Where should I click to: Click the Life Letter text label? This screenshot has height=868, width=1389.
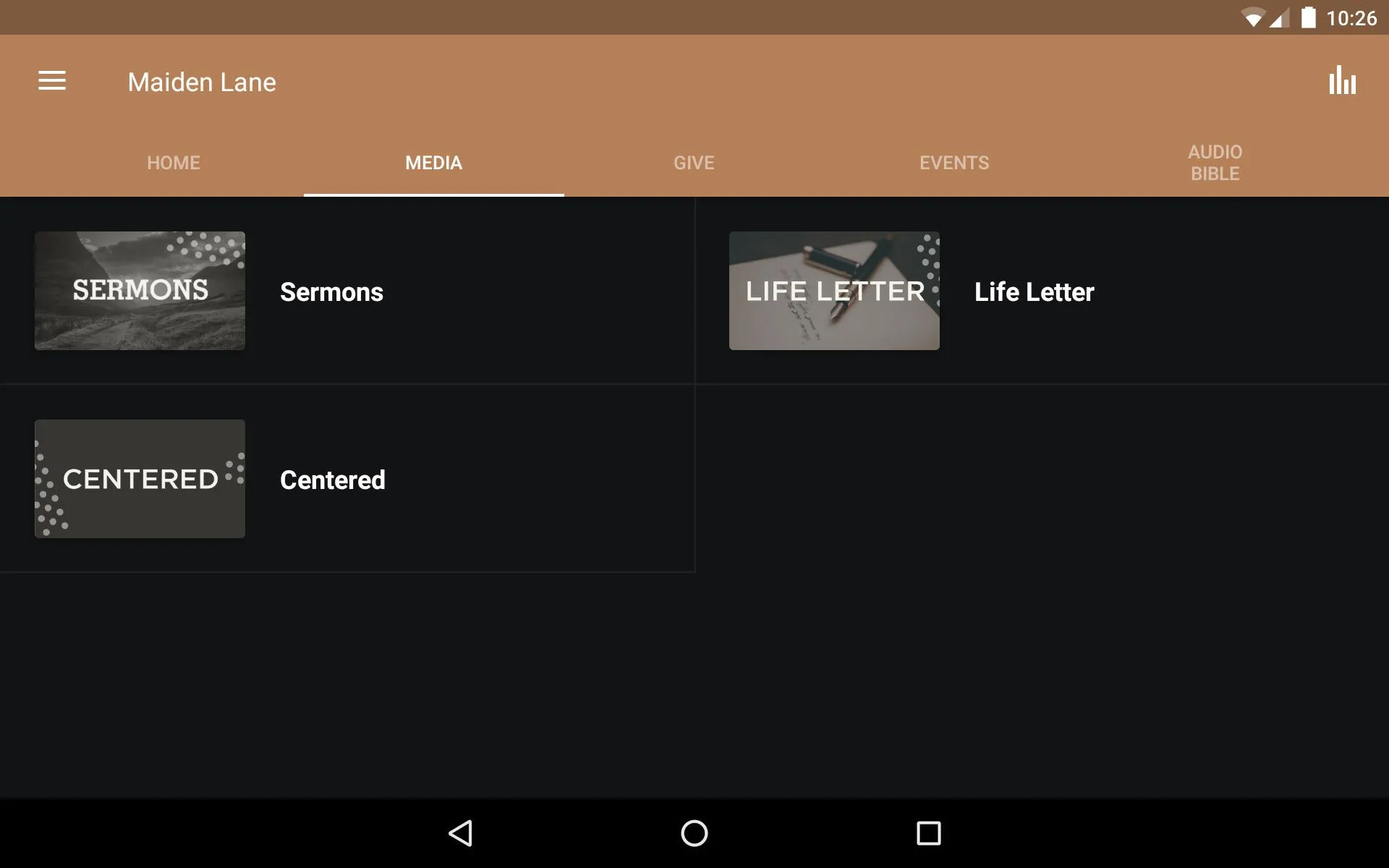pos(1034,290)
